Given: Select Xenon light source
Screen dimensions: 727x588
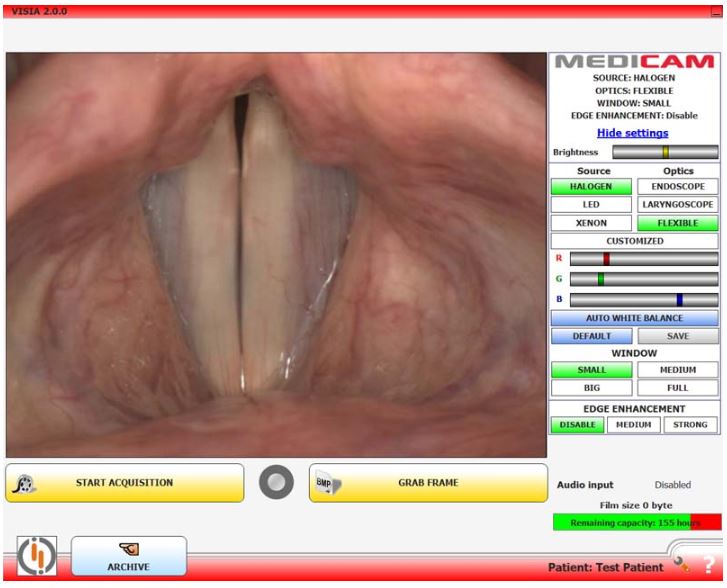Looking at the screenshot, I should pyautogui.click(x=591, y=223).
